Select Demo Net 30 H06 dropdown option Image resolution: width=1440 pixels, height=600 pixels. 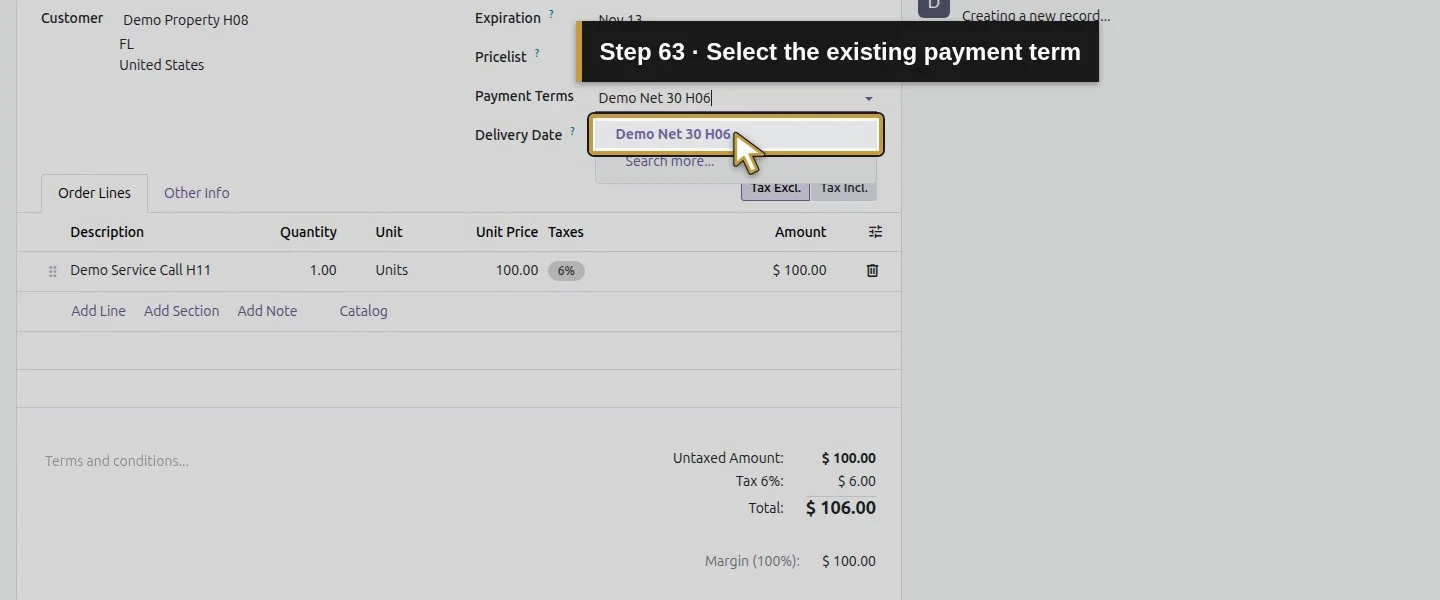pos(735,134)
